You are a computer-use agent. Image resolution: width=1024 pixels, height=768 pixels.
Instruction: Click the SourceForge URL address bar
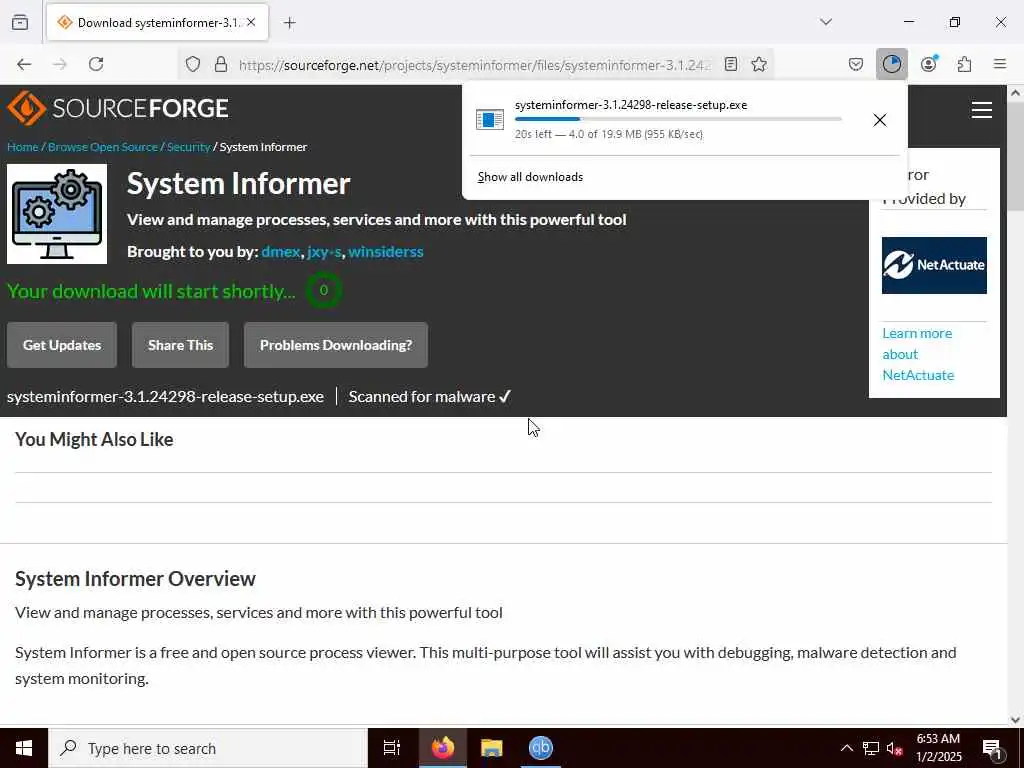[x=475, y=65]
